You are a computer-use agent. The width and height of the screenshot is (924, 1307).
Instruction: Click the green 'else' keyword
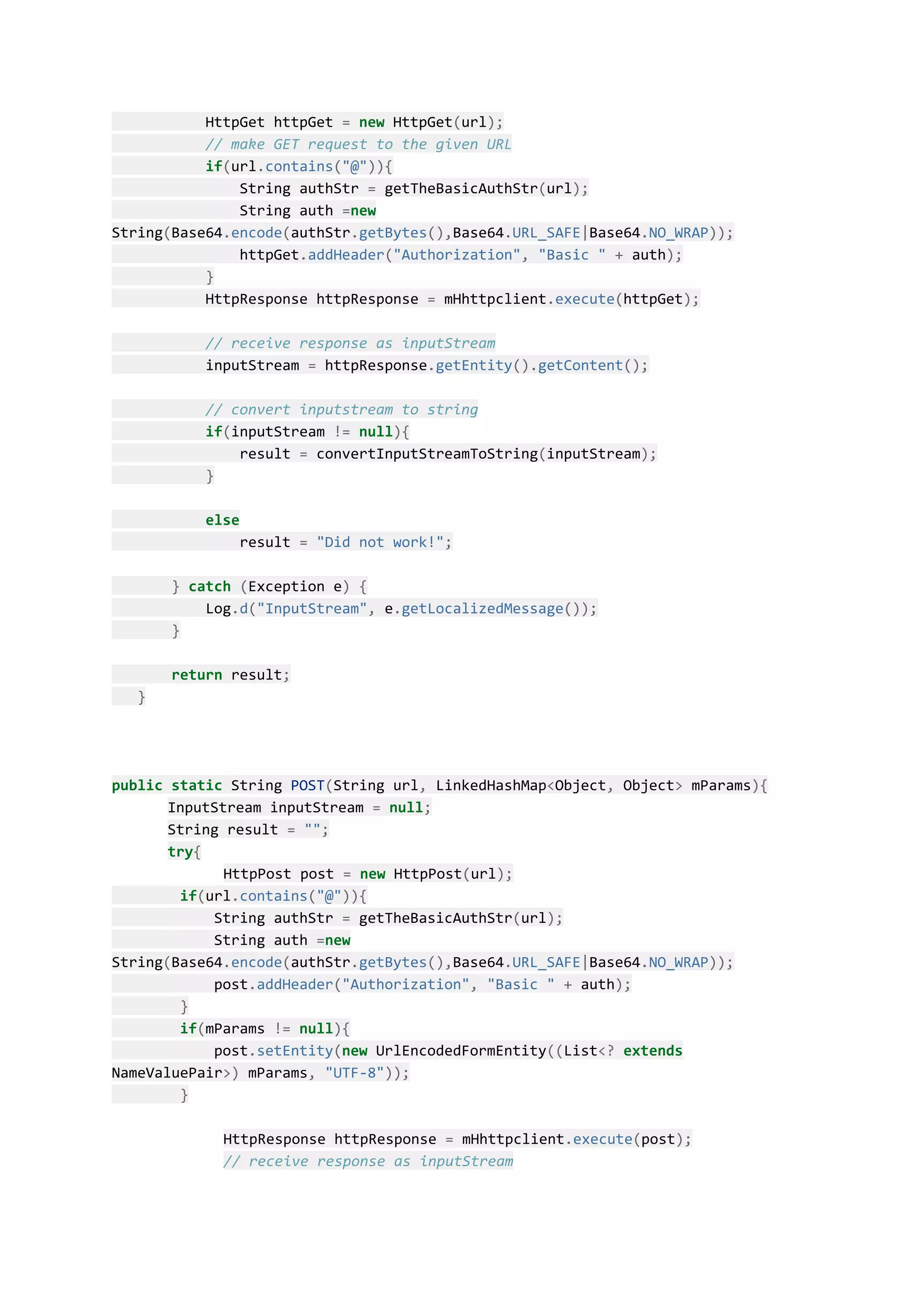click(x=222, y=520)
